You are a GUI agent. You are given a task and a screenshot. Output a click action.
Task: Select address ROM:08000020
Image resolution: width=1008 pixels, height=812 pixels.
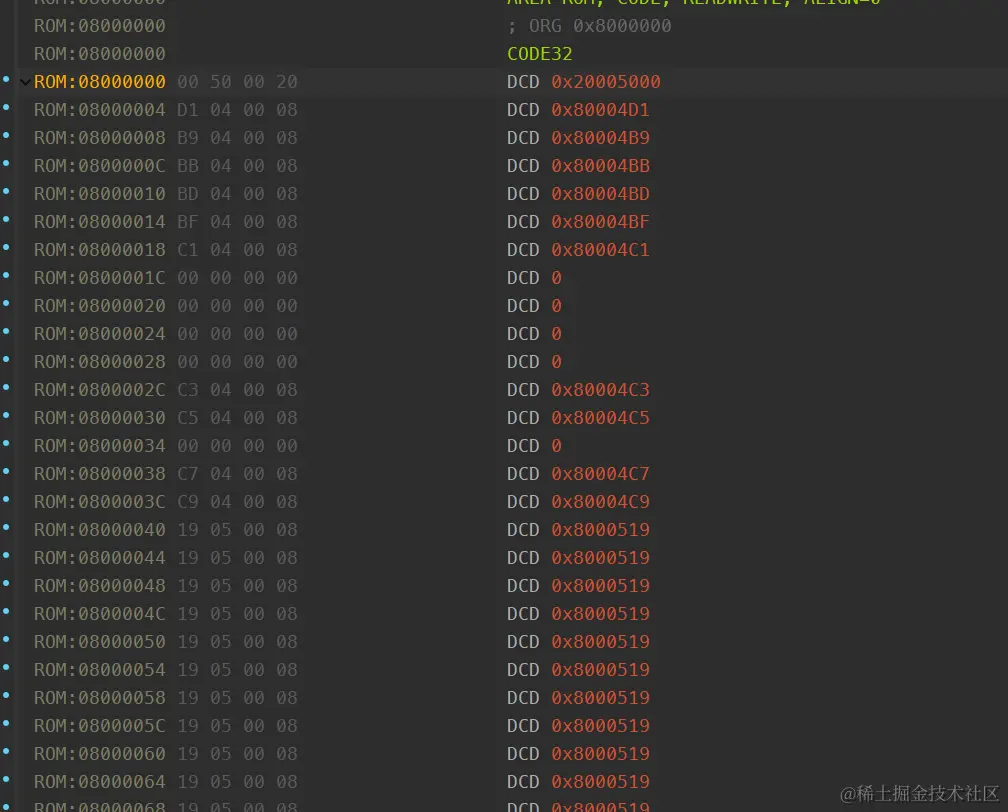click(x=100, y=305)
